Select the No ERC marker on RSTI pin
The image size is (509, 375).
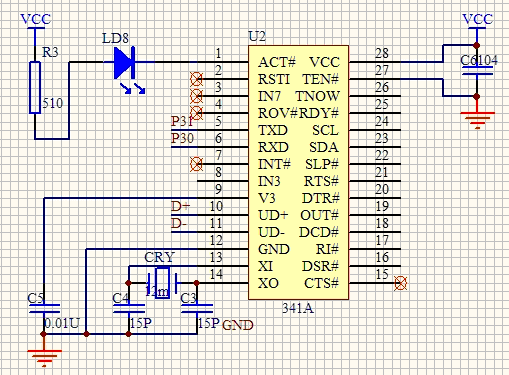(x=196, y=79)
